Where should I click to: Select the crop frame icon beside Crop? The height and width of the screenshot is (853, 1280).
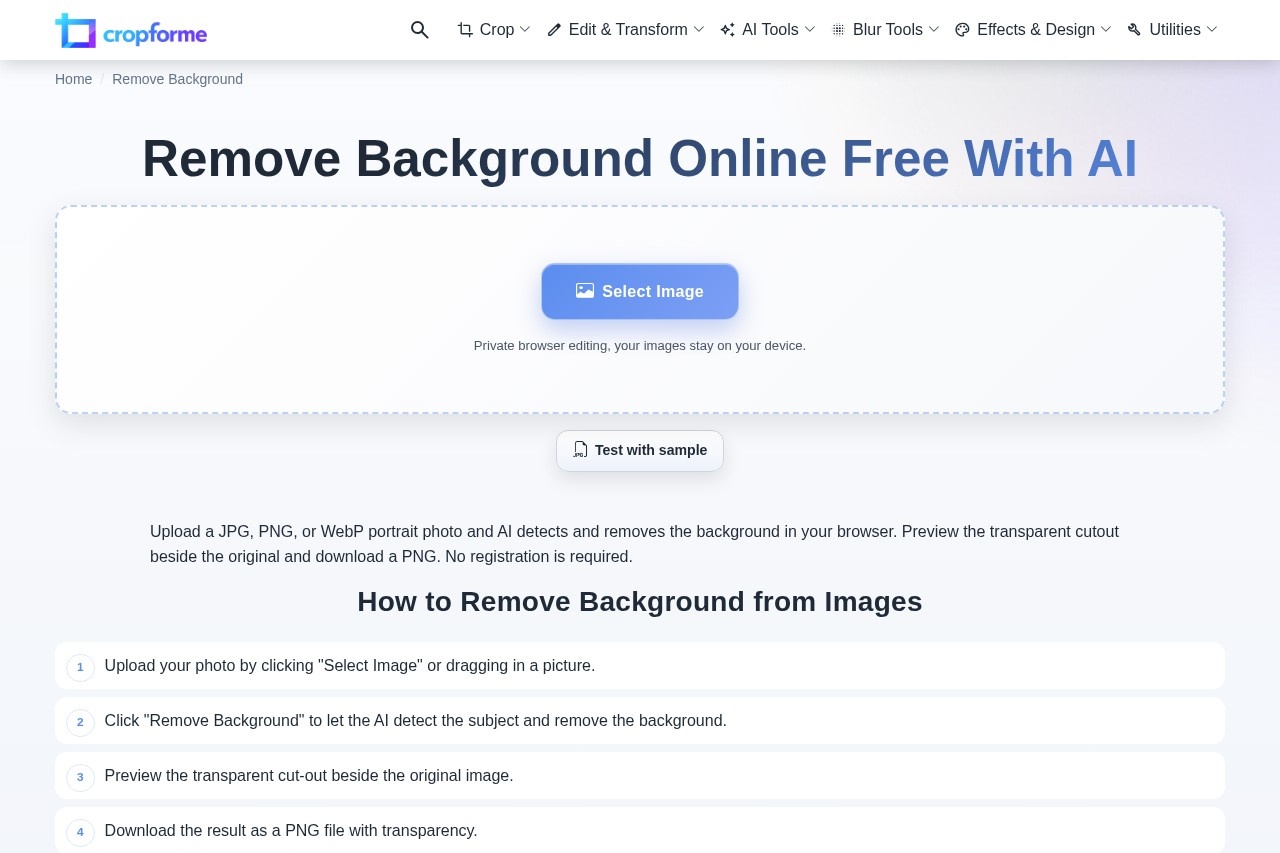466,30
